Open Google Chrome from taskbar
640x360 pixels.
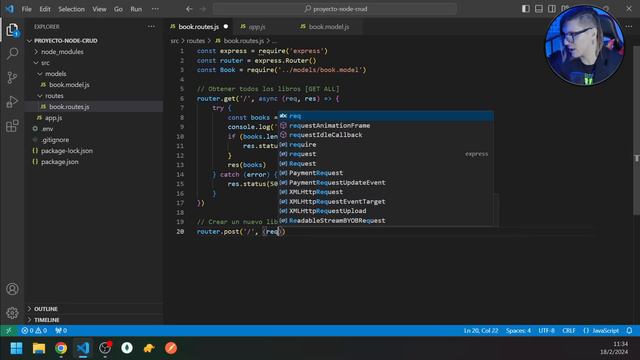point(61,348)
